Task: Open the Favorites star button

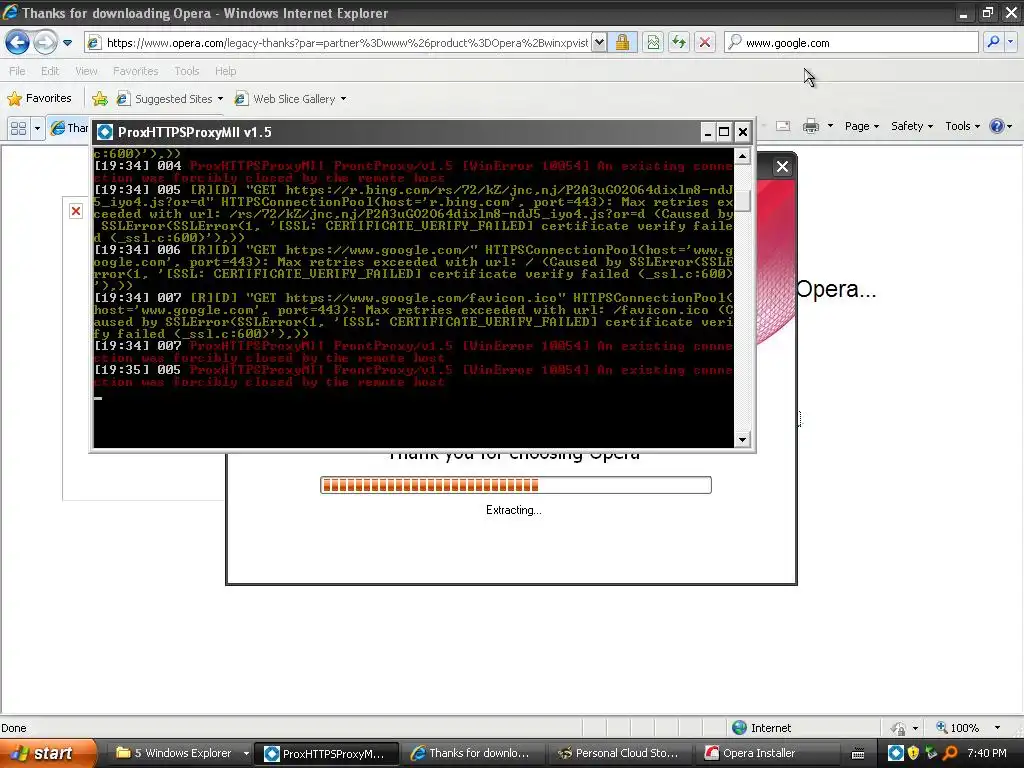Action: (39, 99)
